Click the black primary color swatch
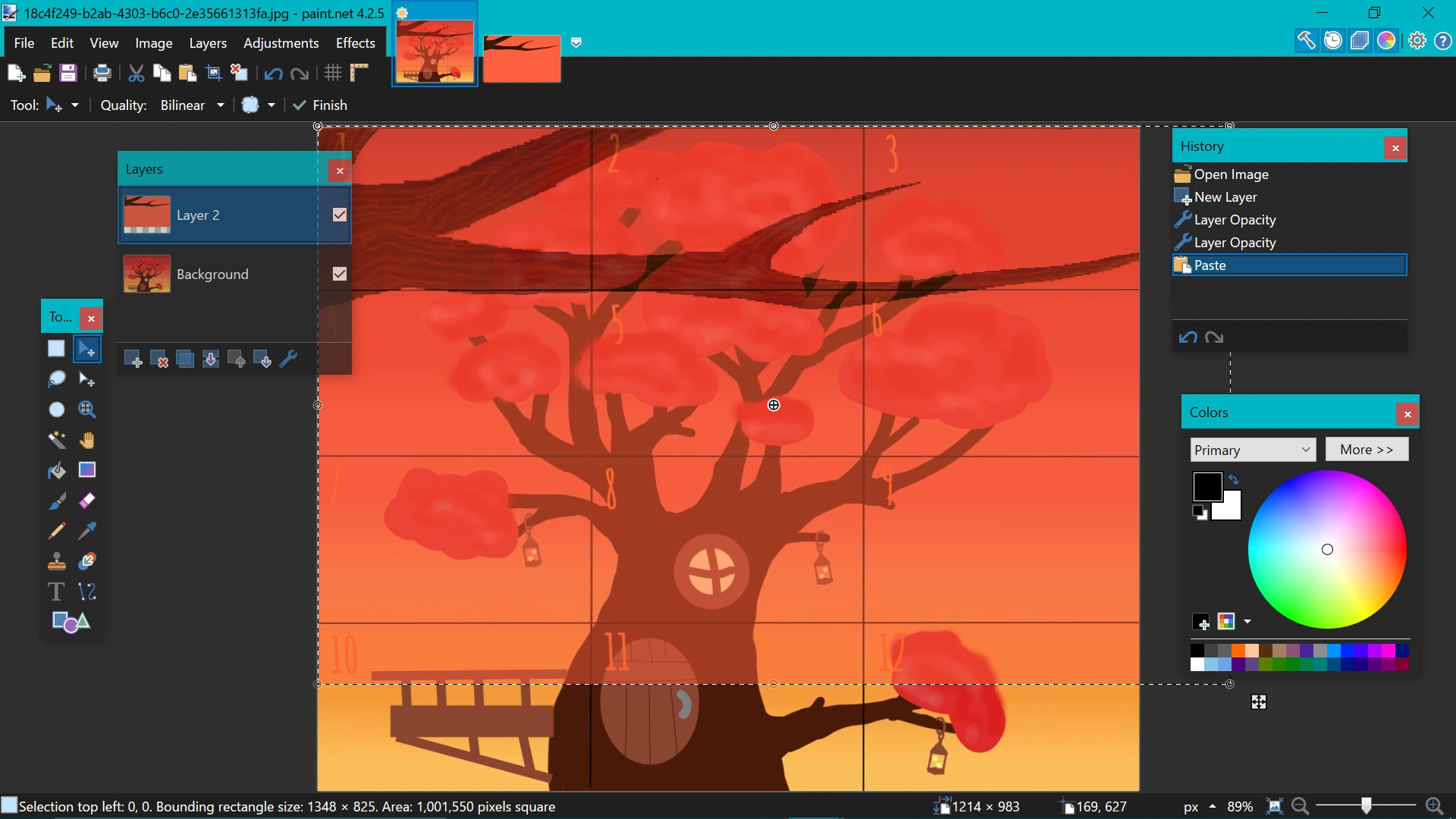Viewport: 1456px width, 819px height. [1207, 486]
